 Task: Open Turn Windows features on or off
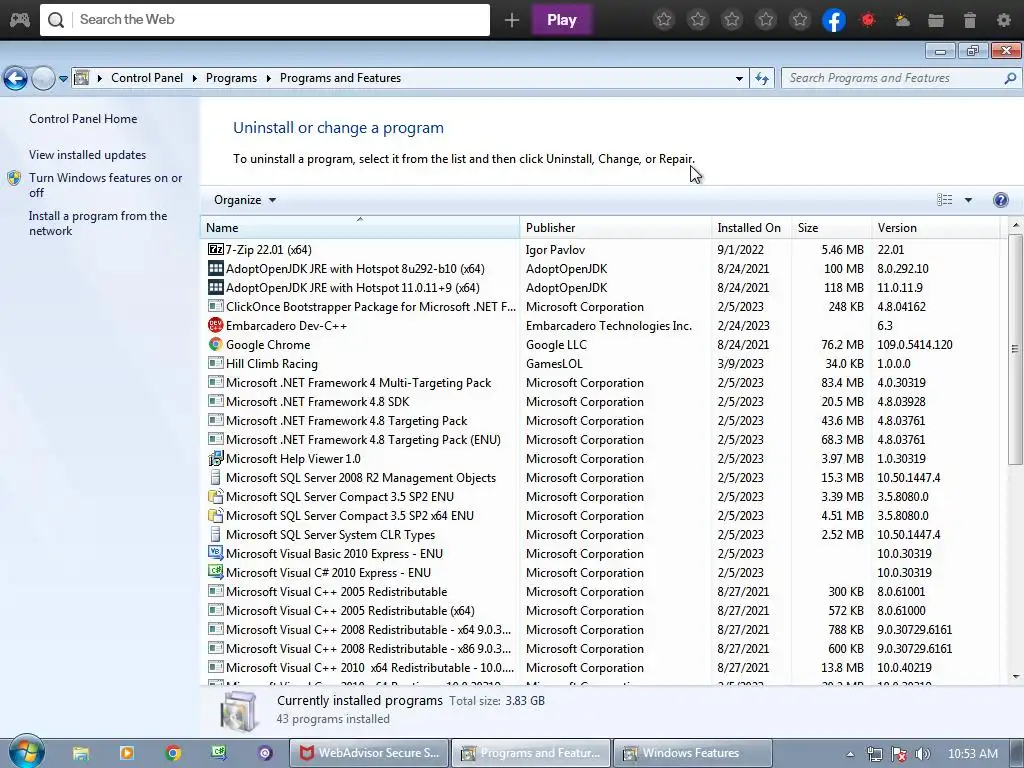[x=105, y=185]
